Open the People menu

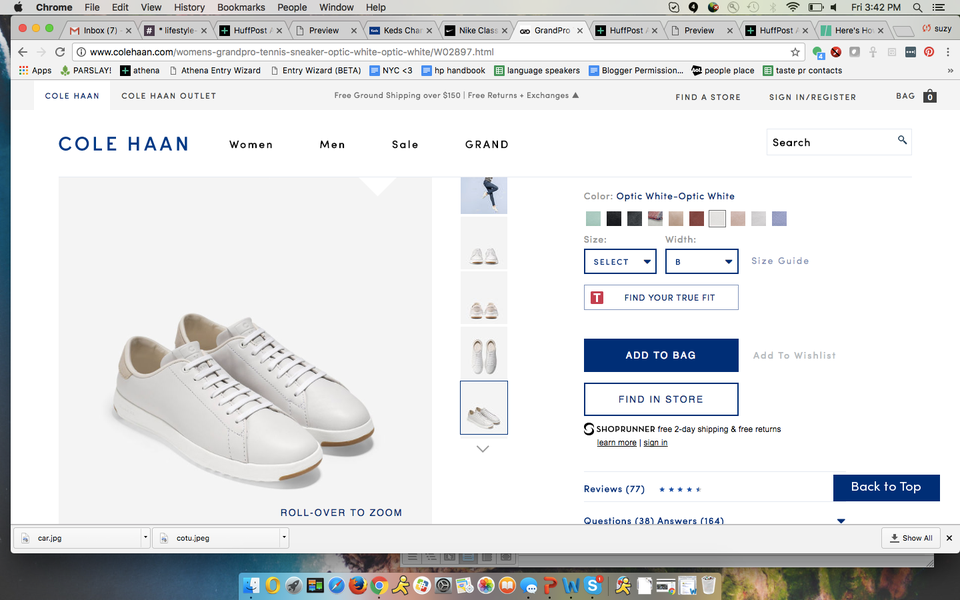tap(292, 7)
